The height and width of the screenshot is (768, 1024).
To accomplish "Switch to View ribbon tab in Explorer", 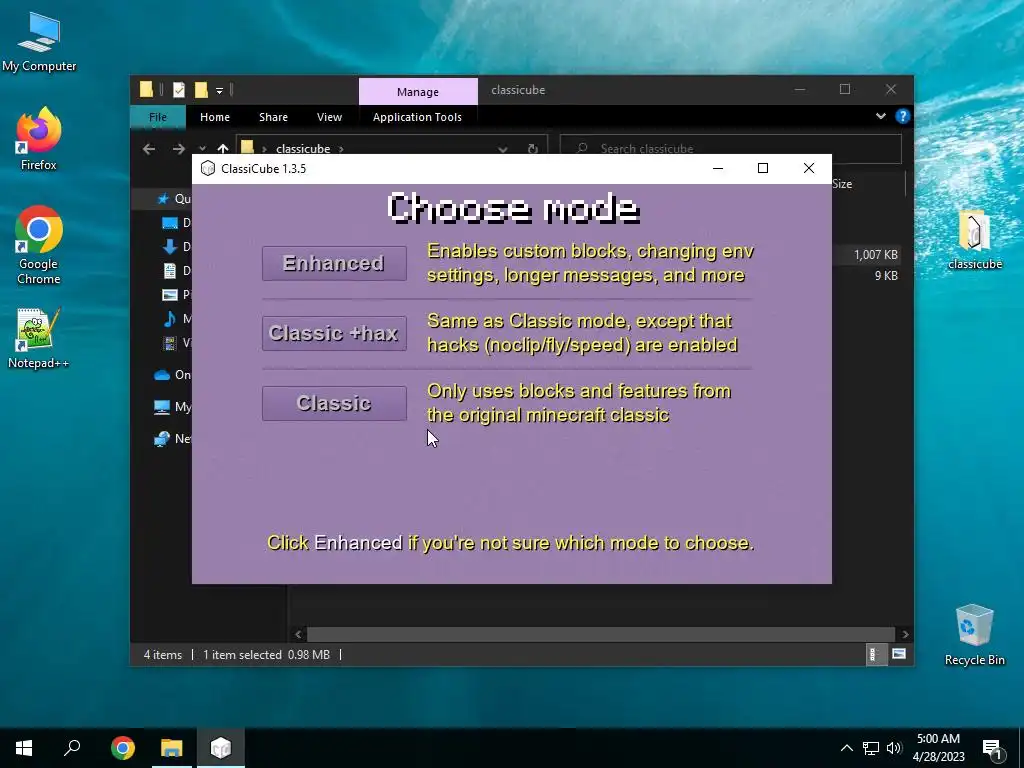I will click(x=329, y=117).
